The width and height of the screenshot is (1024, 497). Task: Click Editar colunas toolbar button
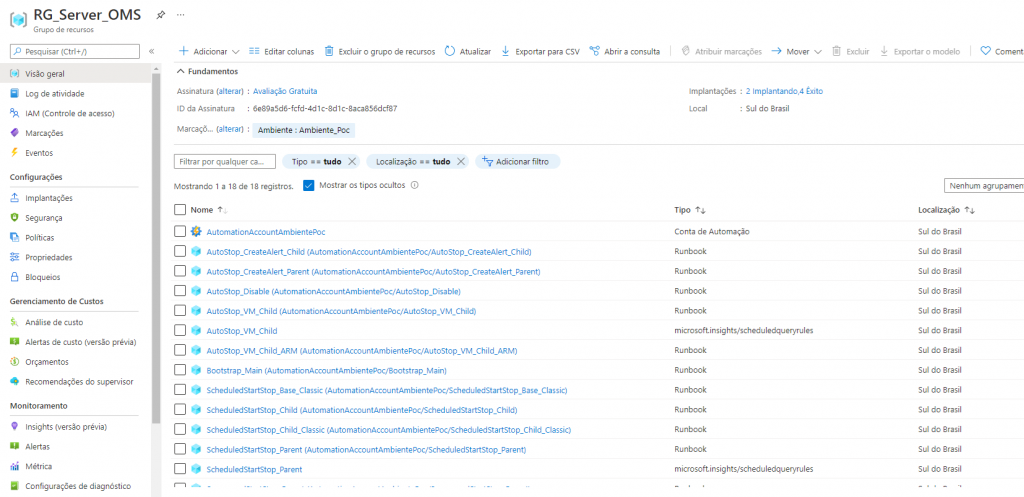(x=281, y=51)
